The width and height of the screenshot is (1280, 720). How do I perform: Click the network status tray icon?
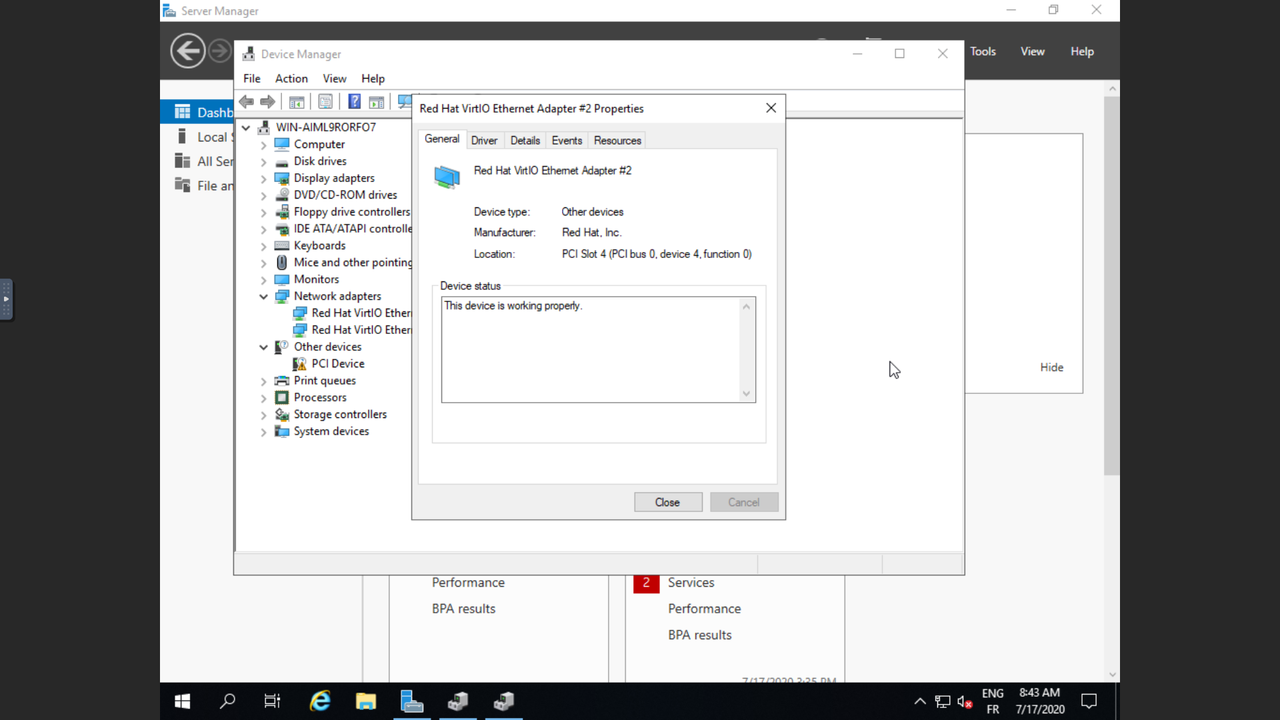click(943, 702)
